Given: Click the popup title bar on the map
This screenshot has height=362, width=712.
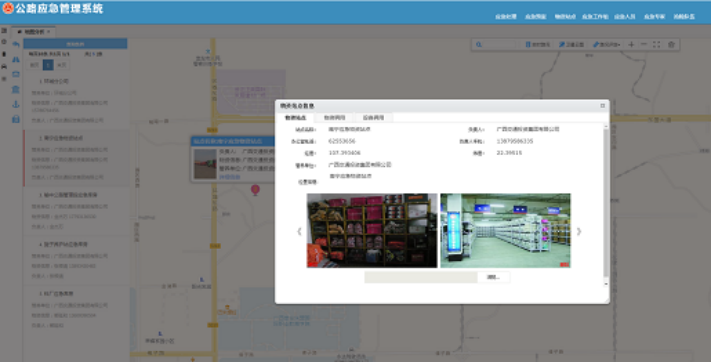Looking at the screenshot, I should (232, 141).
